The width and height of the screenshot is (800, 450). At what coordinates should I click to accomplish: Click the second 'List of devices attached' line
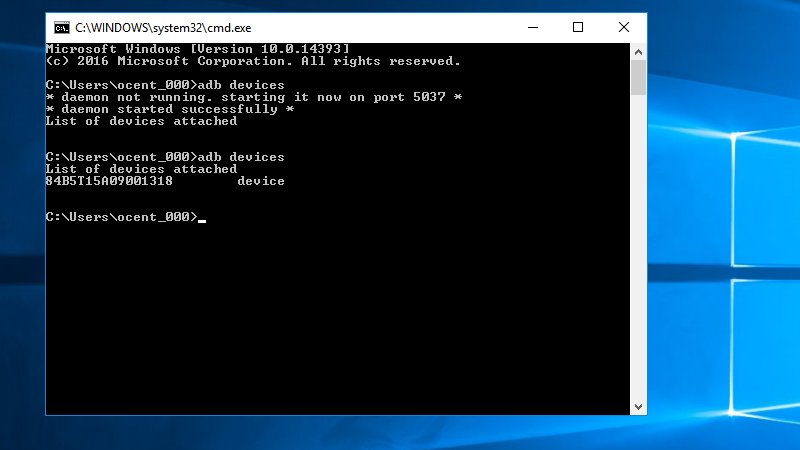coord(141,169)
